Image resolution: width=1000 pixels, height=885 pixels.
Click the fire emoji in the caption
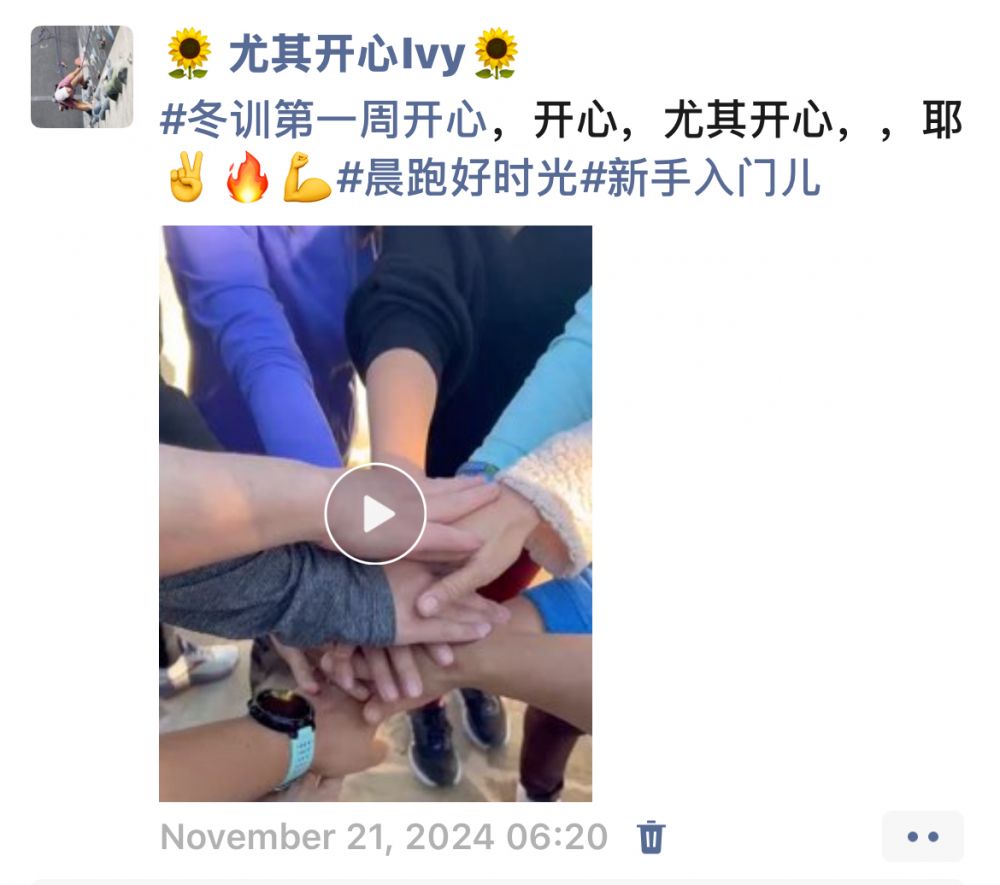coord(247,177)
